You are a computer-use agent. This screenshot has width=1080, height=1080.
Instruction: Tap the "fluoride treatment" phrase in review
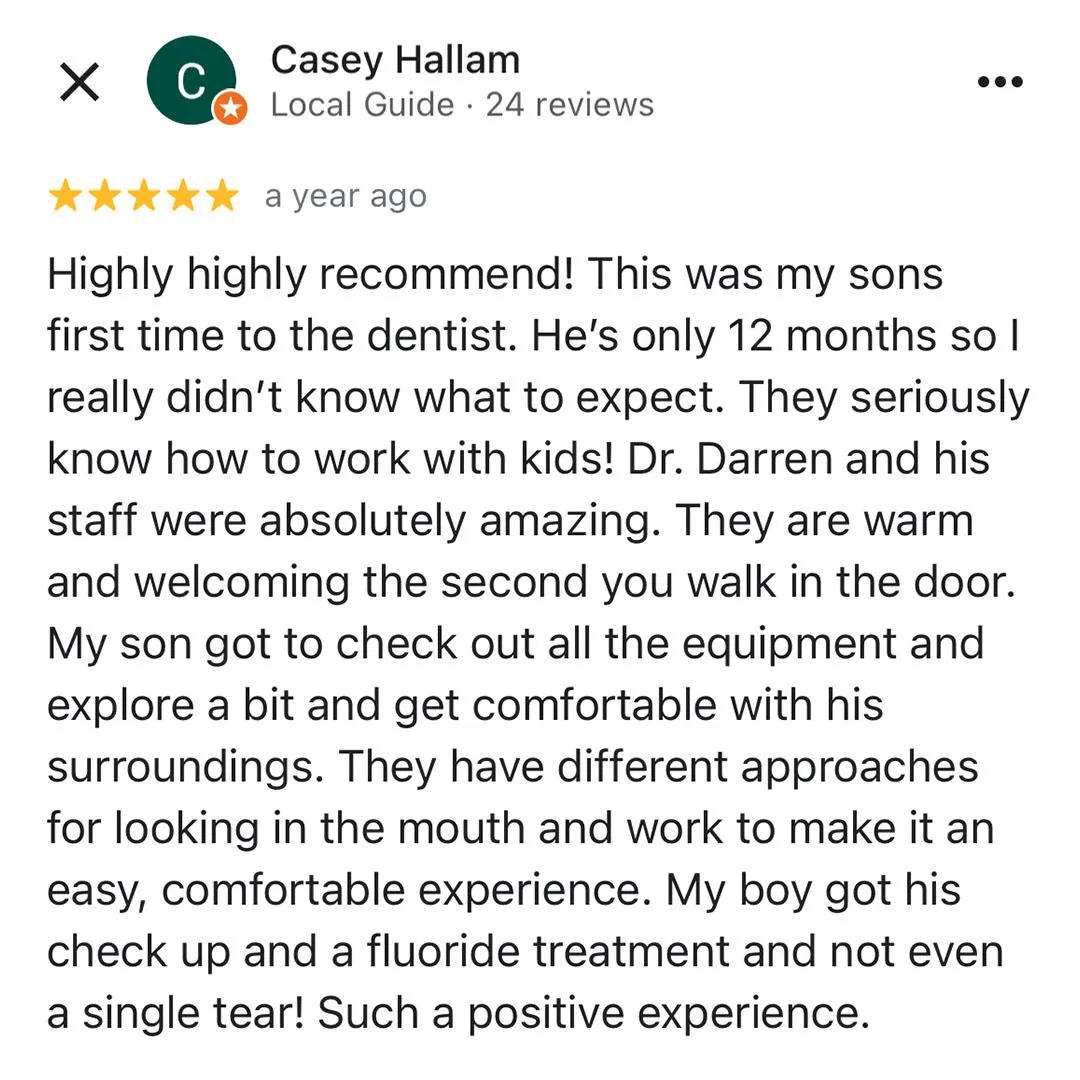click(x=547, y=951)
